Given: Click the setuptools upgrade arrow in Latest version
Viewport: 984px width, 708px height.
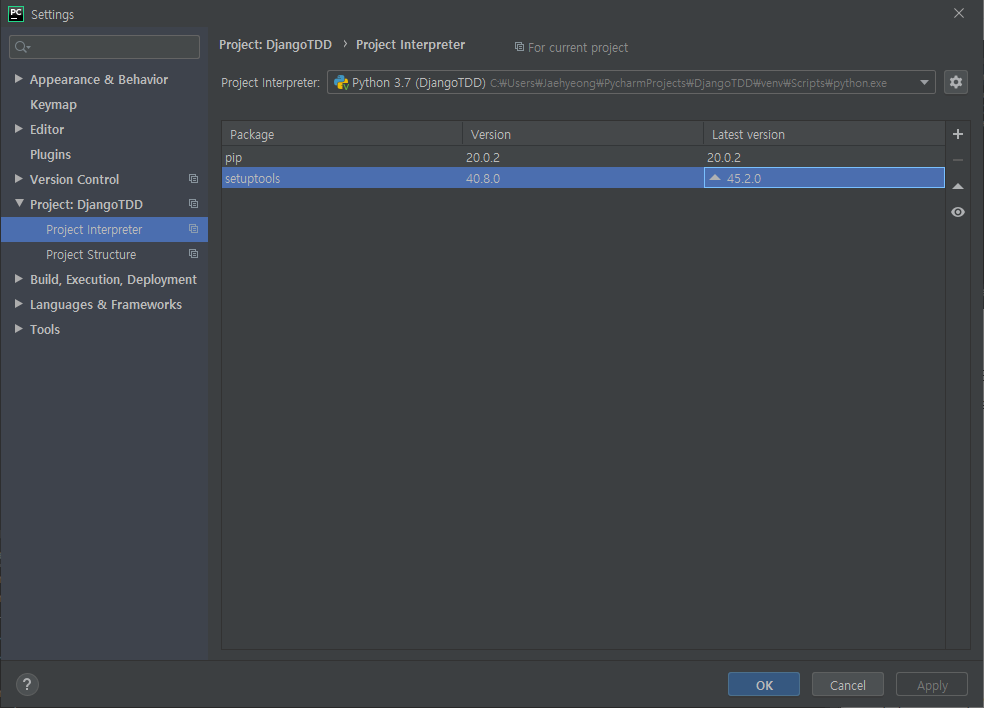Looking at the screenshot, I should (715, 178).
